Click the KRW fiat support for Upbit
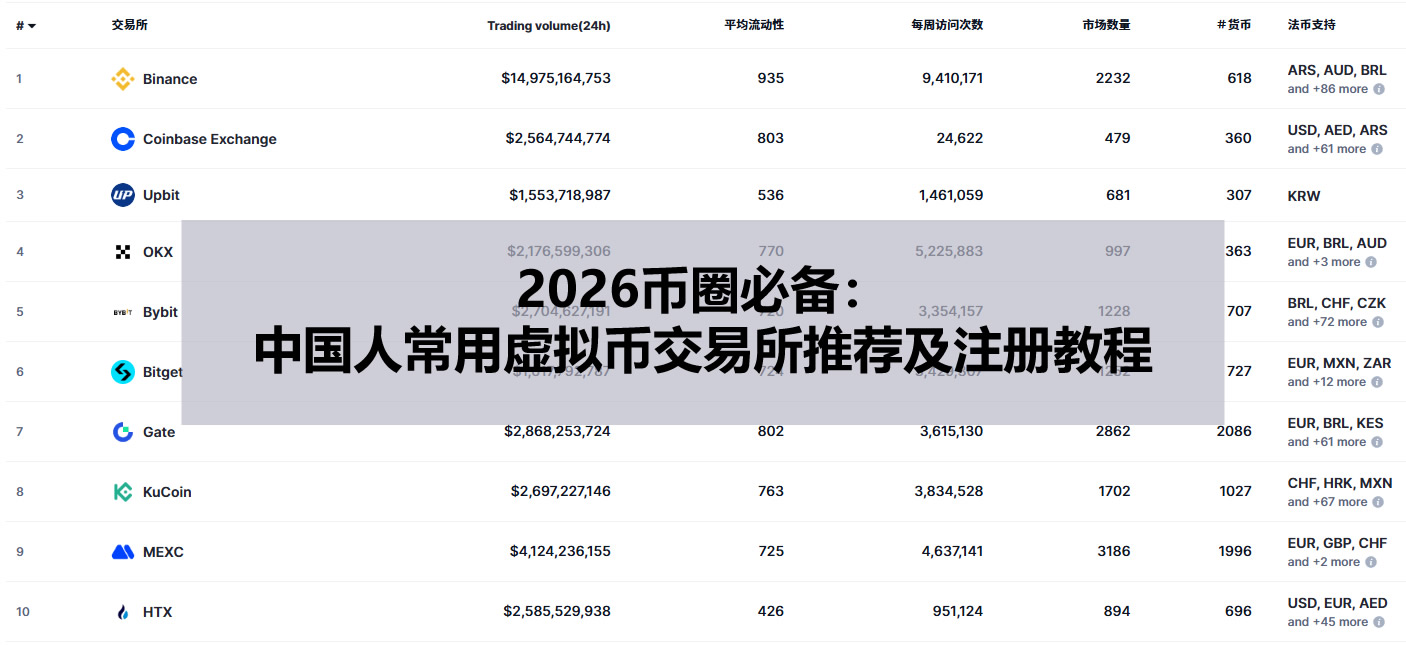The width and height of the screenshot is (1406, 645). click(1304, 196)
